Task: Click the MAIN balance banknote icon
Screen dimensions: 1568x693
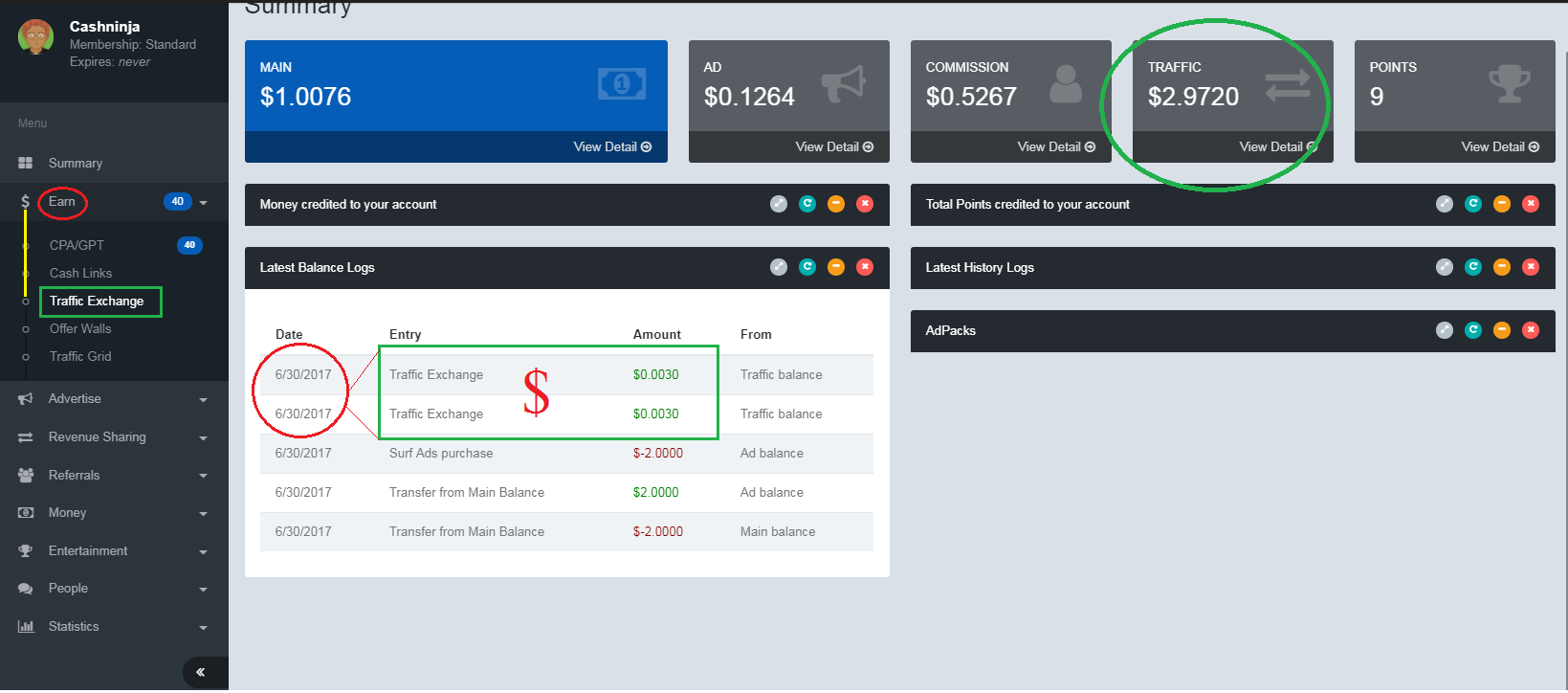Action: pos(622,84)
